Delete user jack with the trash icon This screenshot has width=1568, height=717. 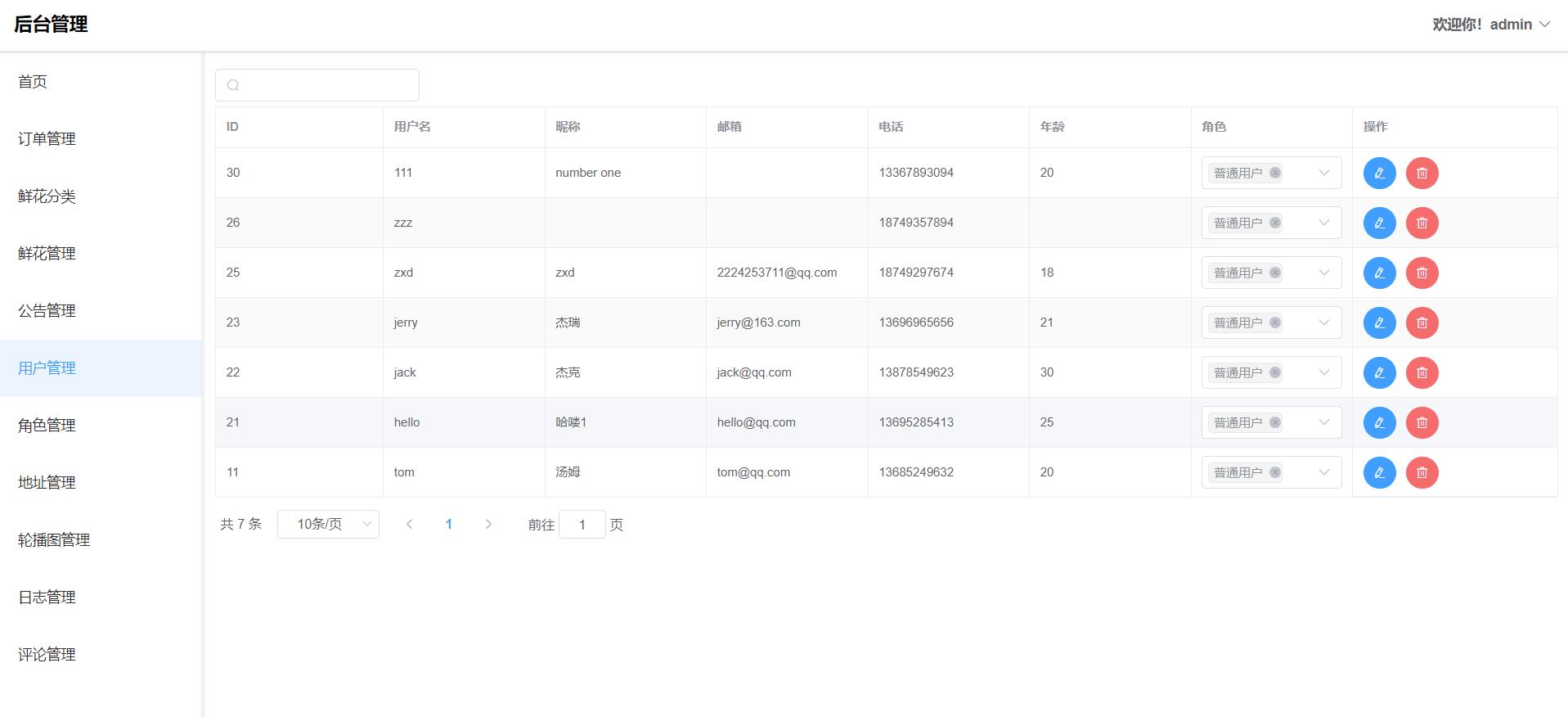(1422, 372)
